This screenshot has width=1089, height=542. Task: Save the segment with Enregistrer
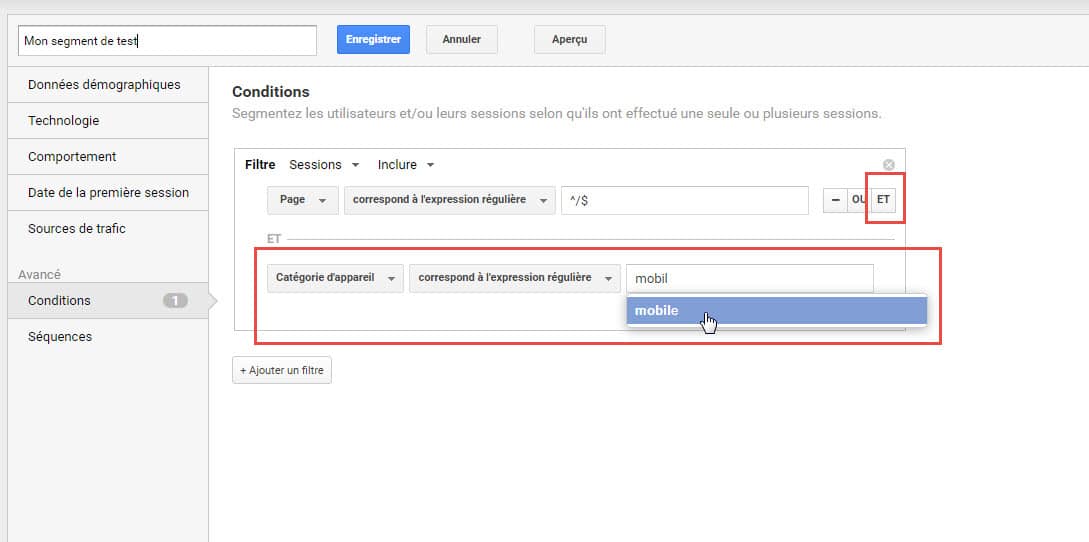click(373, 40)
